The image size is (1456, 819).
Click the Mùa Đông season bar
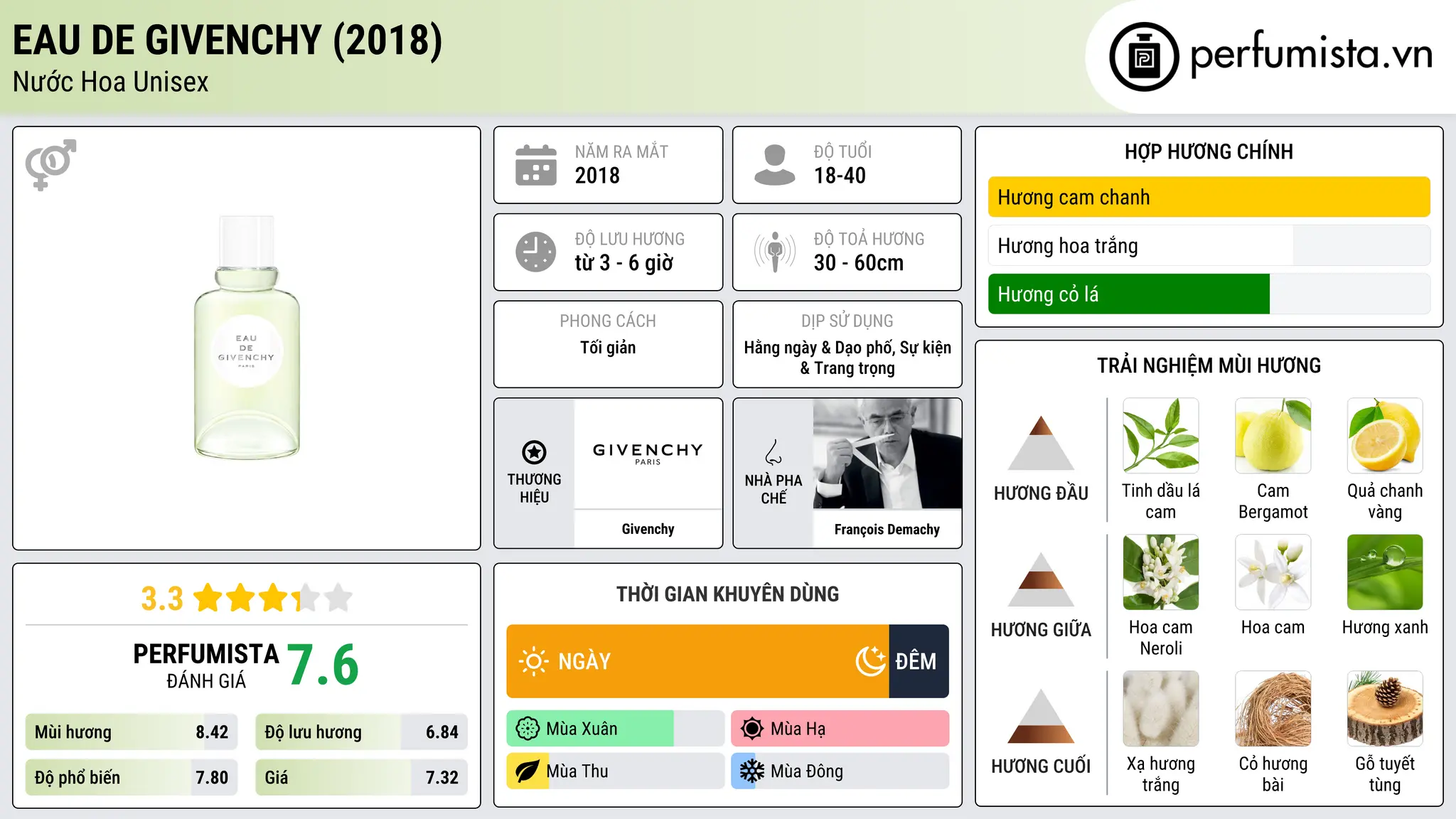840,771
